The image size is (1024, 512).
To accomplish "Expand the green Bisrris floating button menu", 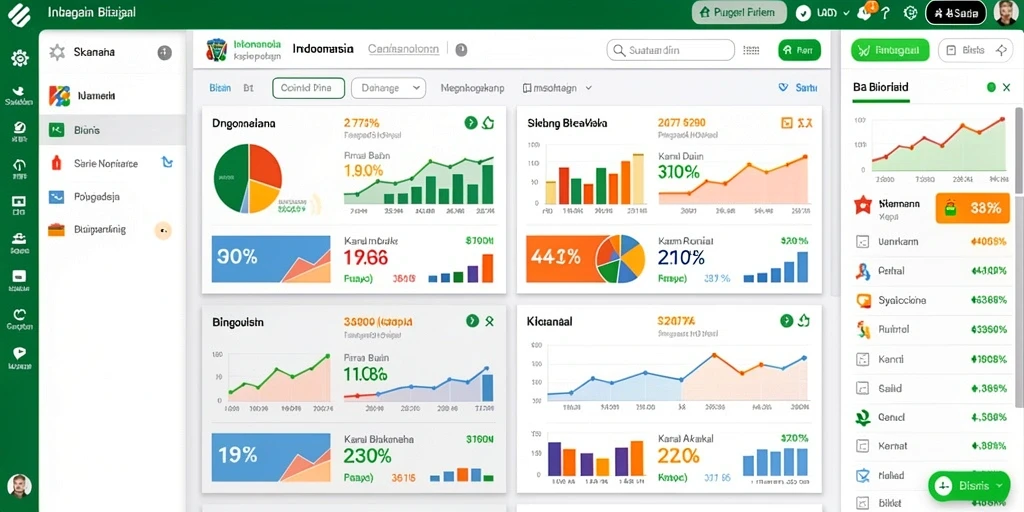I will (x=969, y=486).
